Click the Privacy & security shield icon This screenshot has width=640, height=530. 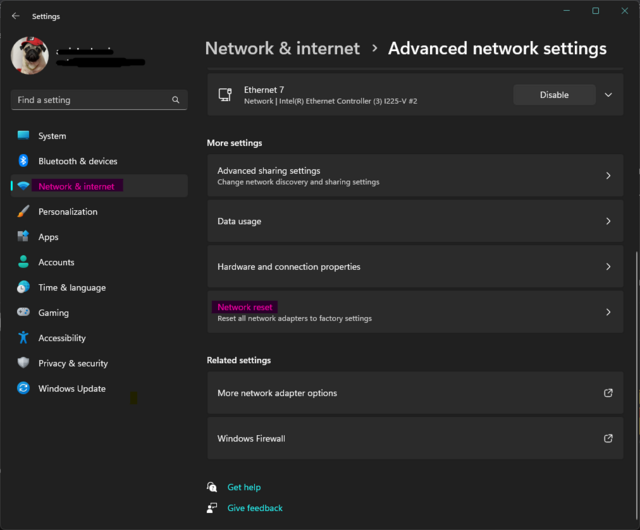(x=23, y=363)
